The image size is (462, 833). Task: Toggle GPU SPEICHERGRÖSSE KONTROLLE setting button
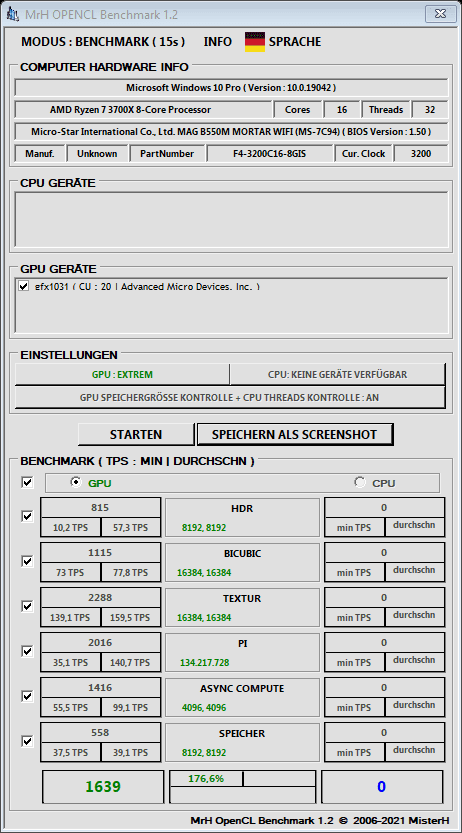click(230, 397)
